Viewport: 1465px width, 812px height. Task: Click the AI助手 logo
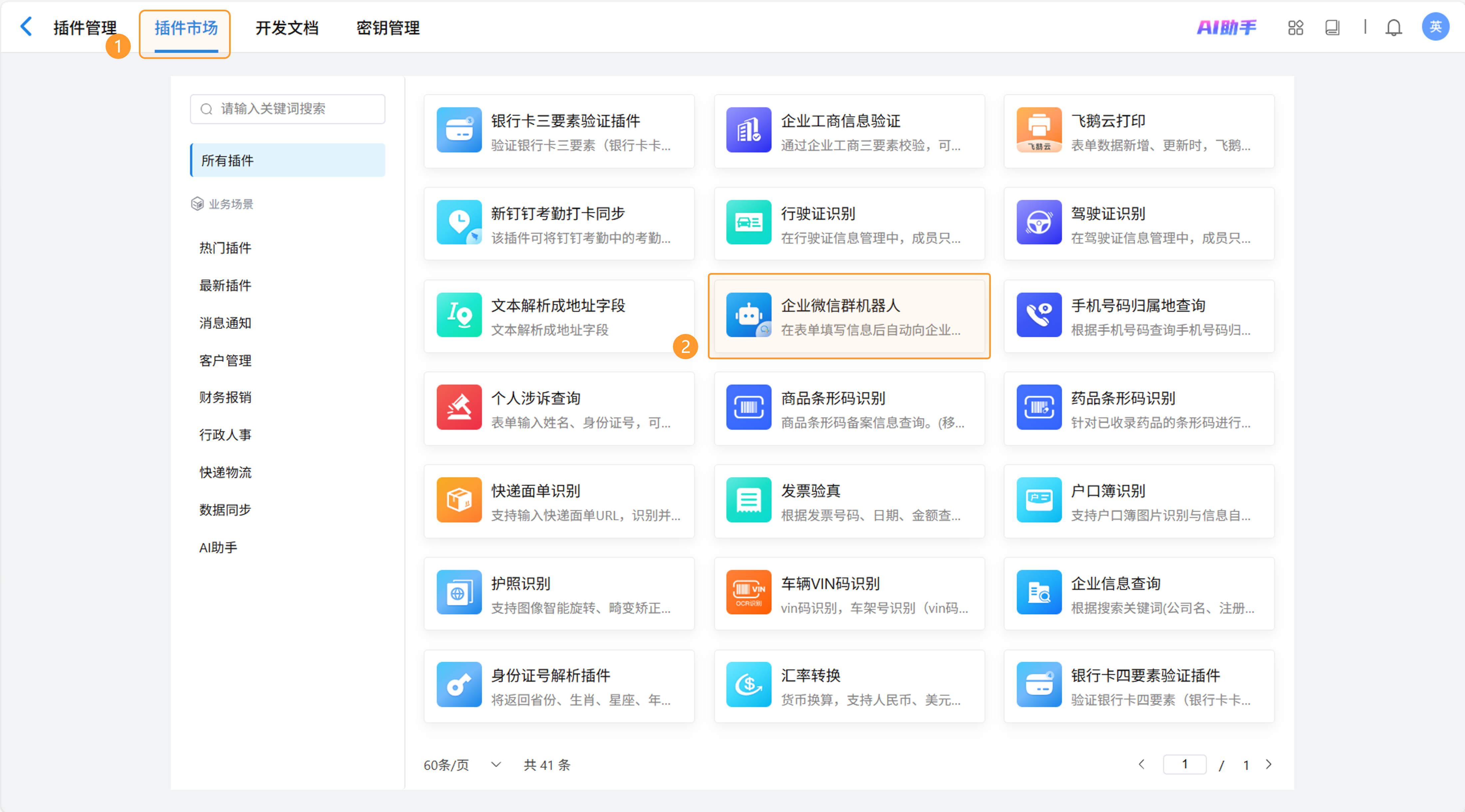1226,27
